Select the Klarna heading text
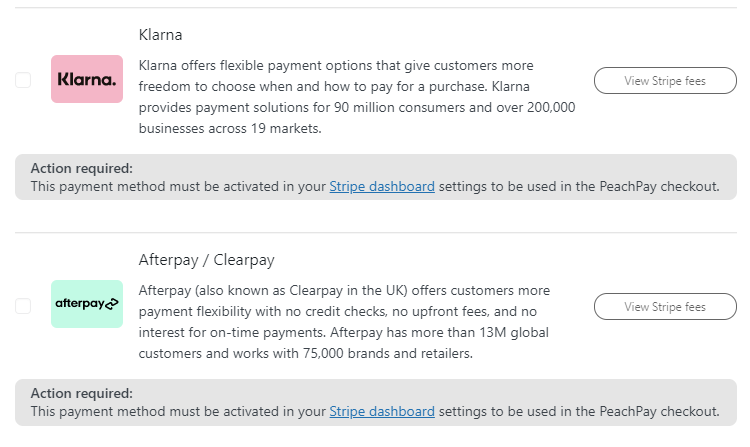 point(160,35)
